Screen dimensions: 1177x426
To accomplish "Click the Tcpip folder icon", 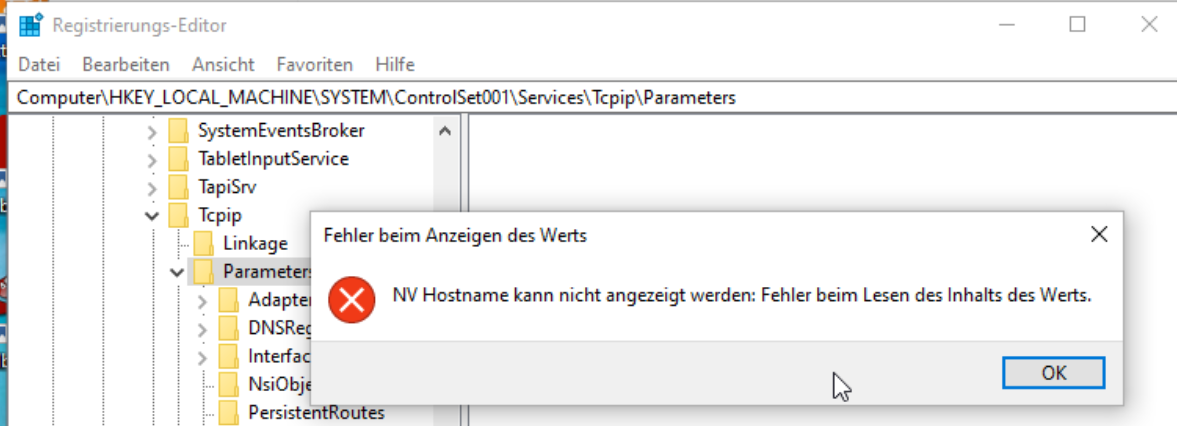I will pos(178,216).
